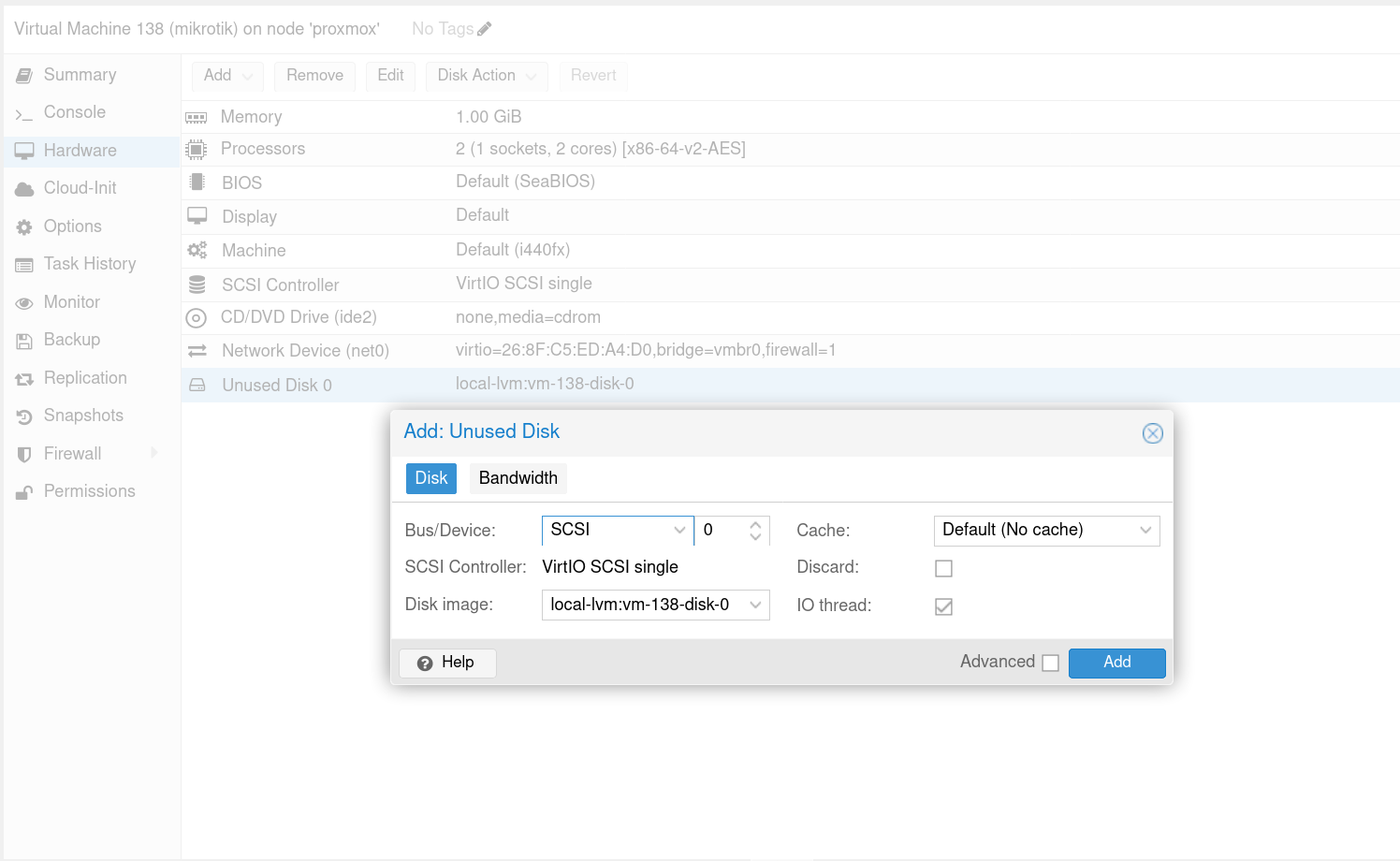This screenshot has width=1400, height=861.
Task: Switch to the Bandwidth tab
Action: [518, 478]
